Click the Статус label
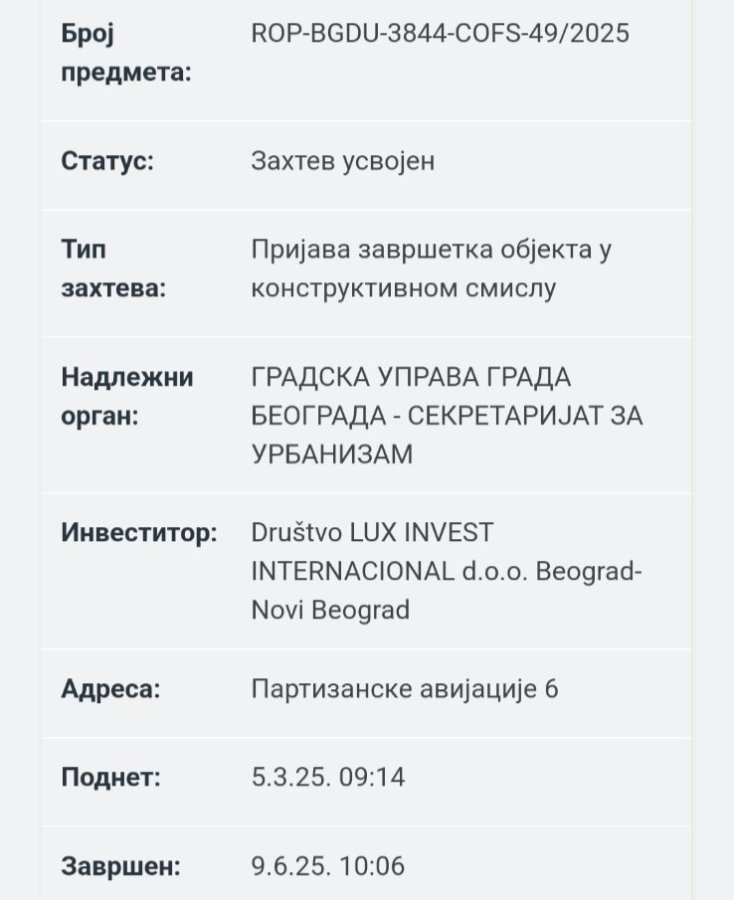The height and width of the screenshot is (900, 734). point(107,161)
